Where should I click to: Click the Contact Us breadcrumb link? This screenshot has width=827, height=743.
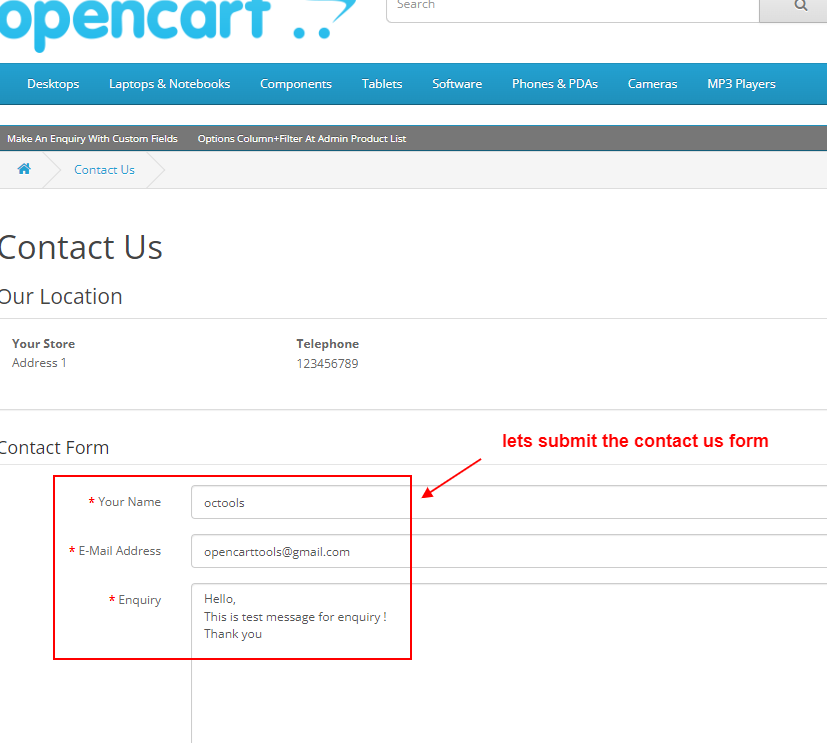[x=104, y=170]
